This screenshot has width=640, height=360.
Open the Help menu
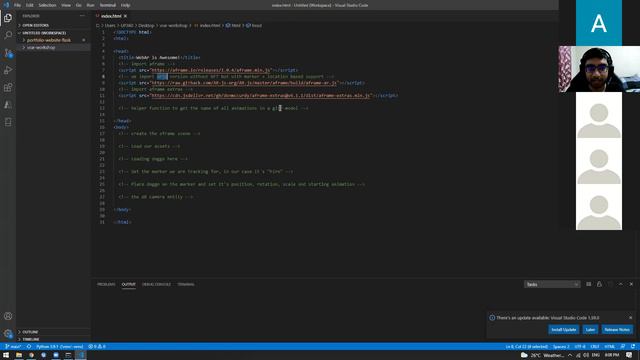click(125, 5)
